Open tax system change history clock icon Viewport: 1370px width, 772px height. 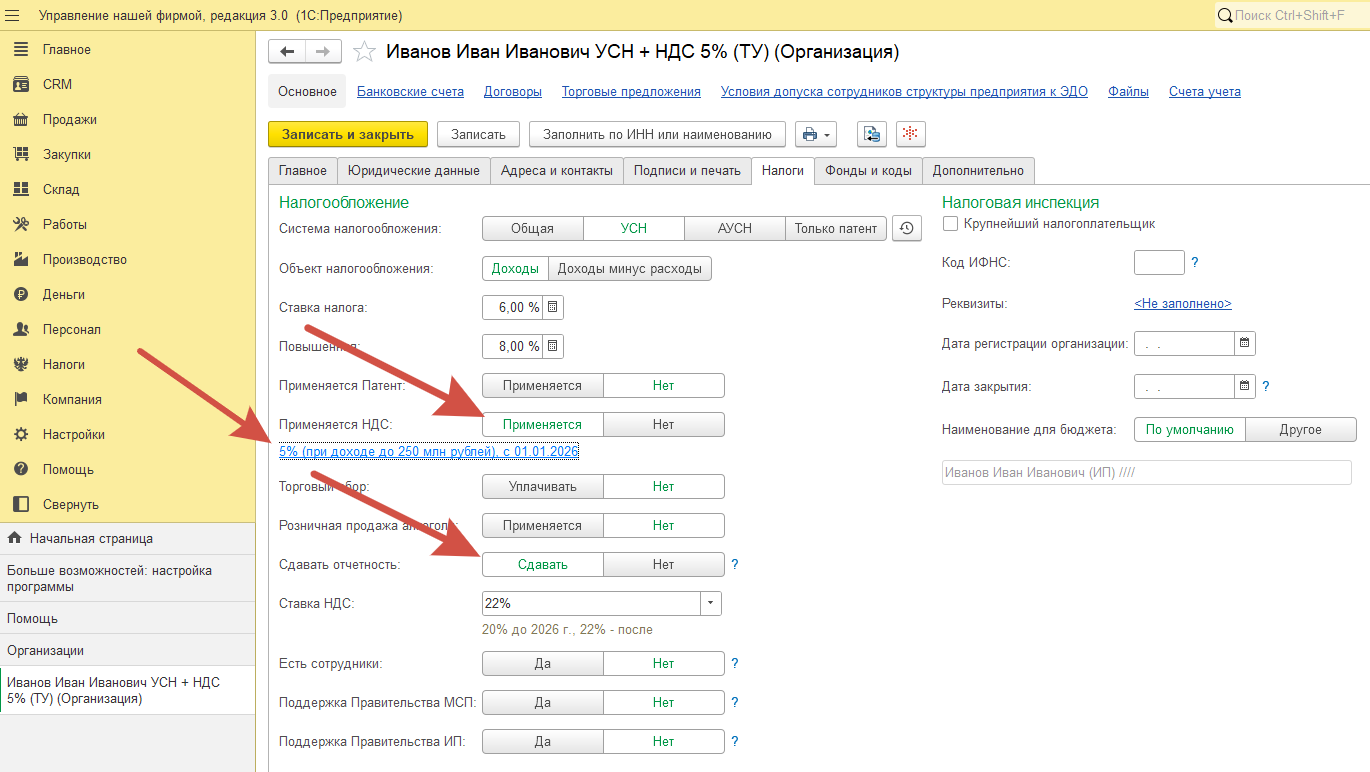point(905,228)
